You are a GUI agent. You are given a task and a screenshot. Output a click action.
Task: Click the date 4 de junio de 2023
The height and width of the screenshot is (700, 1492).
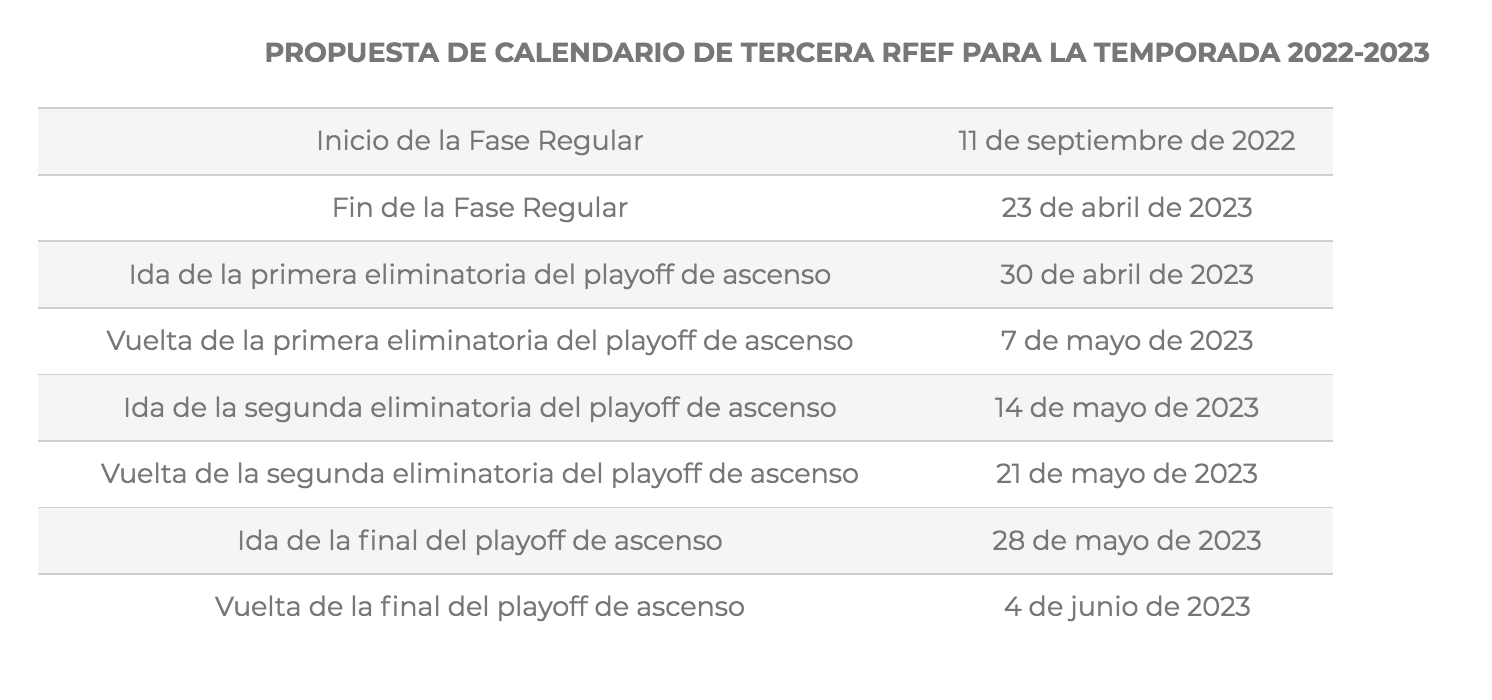click(1126, 607)
